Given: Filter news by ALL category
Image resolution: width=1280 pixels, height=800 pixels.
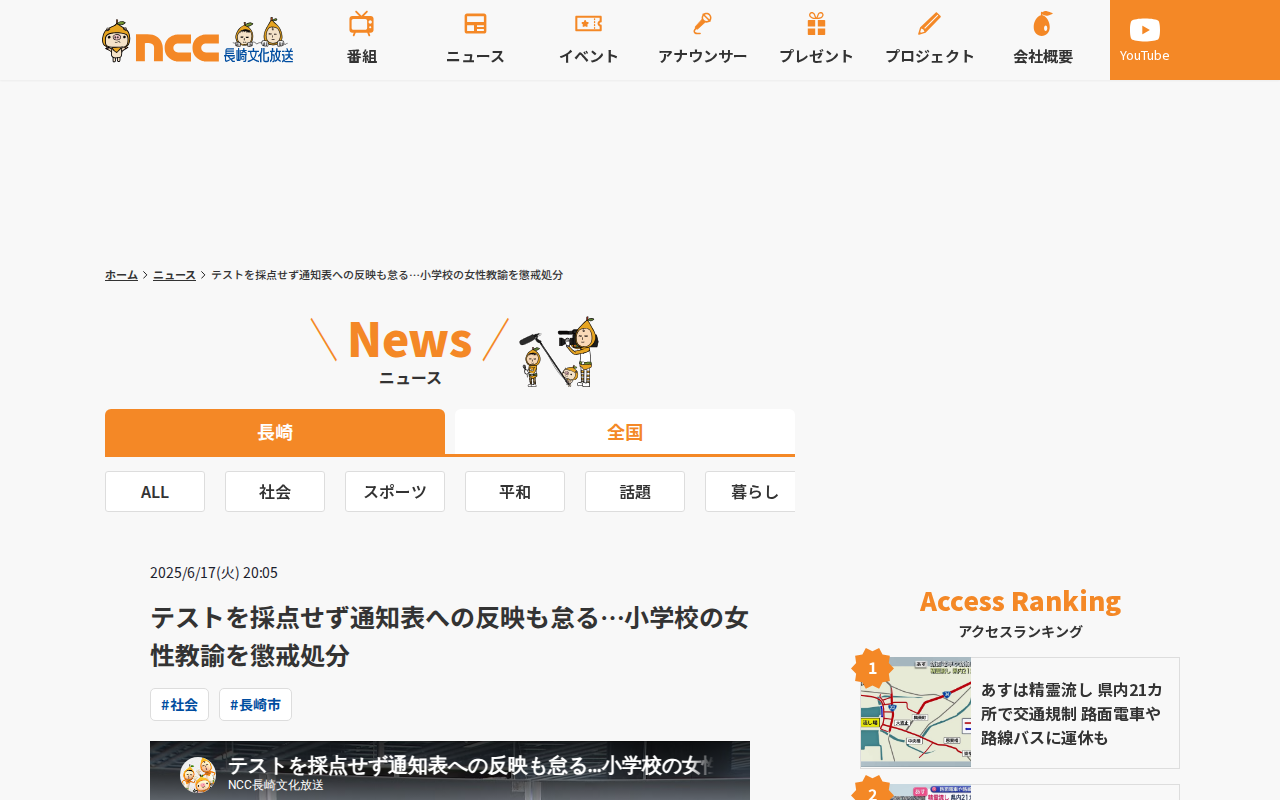Looking at the screenshot, I should [x=155, y=492].
